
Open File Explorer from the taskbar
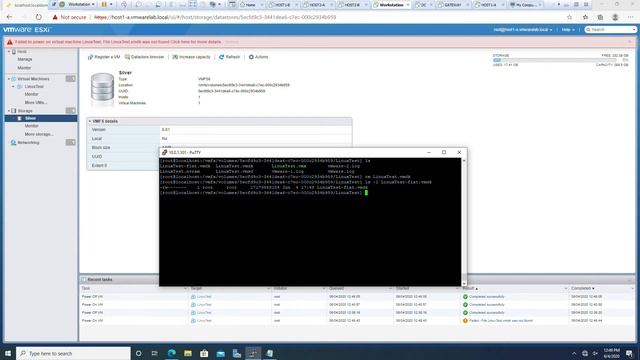coord(188,353)
